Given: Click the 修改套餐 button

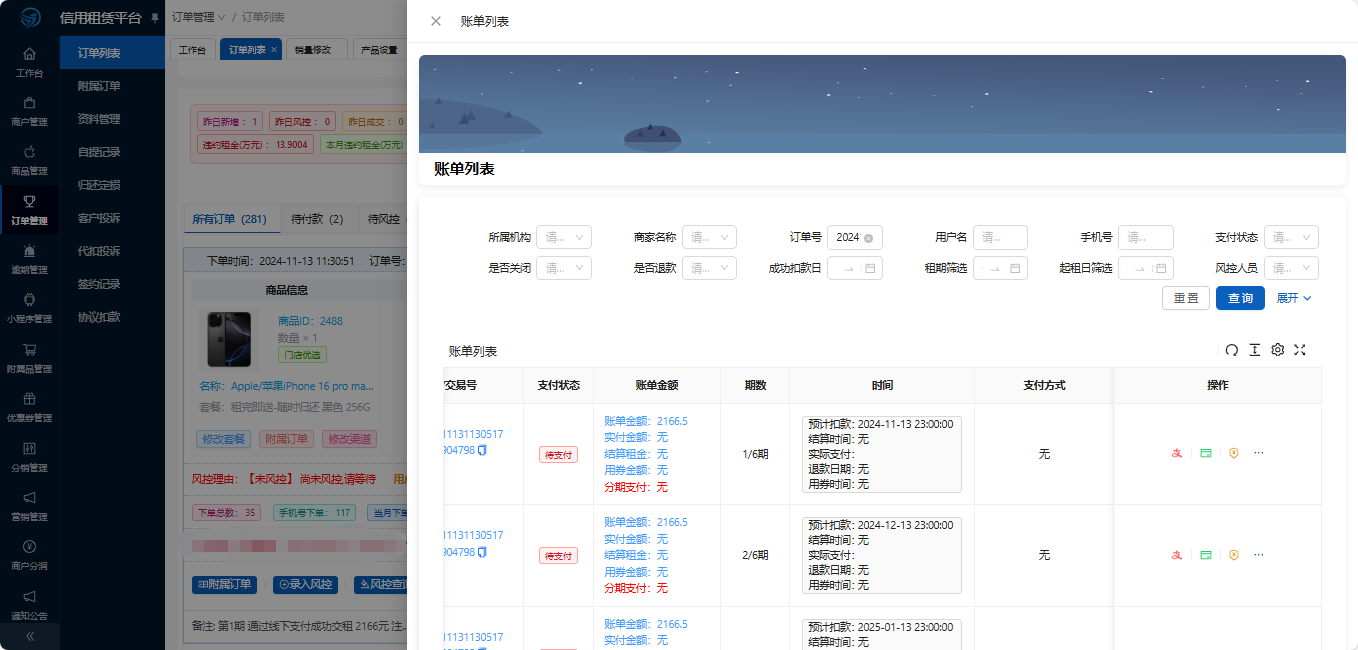Looking at the screenshot, I should (x=224, y=439).
